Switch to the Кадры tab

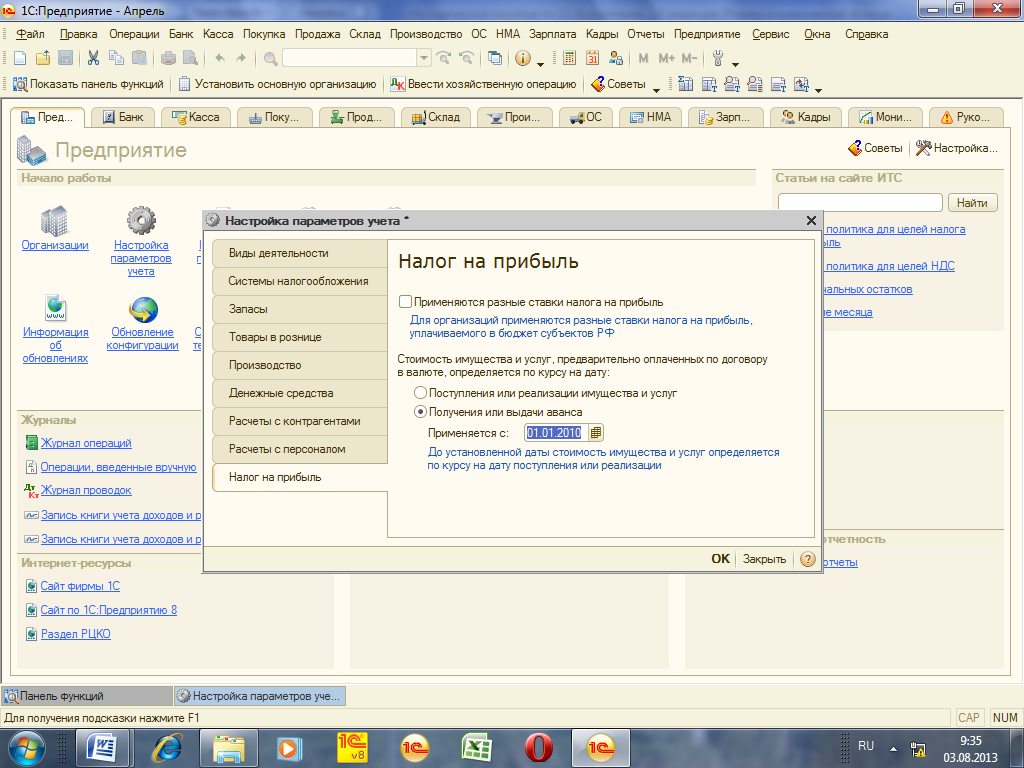(x=807, y=118)
